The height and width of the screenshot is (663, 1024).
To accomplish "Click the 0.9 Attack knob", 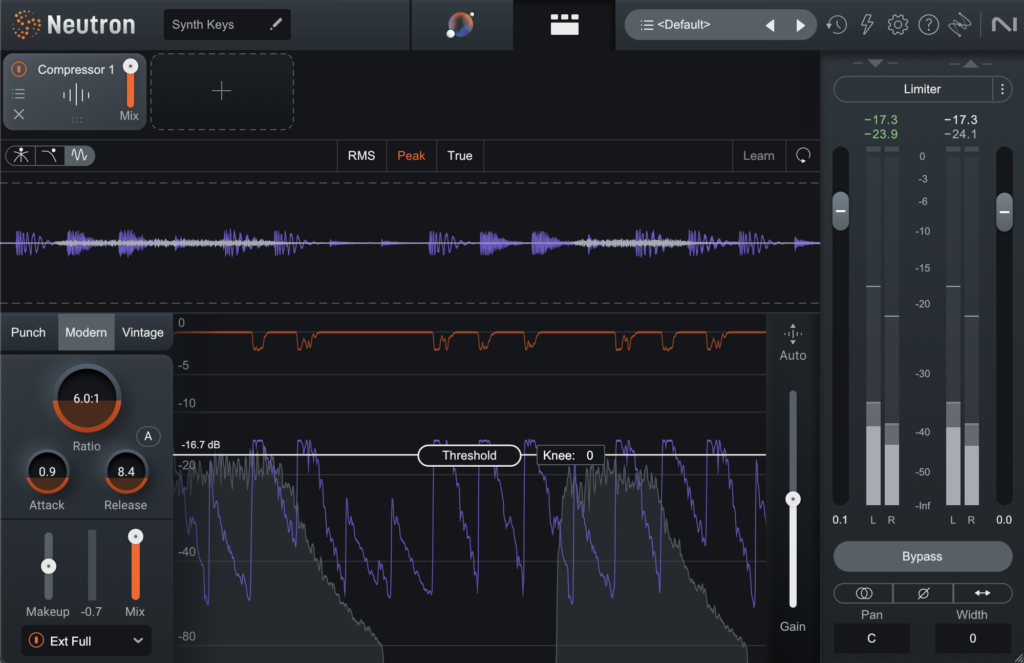I will click(47, 472).
